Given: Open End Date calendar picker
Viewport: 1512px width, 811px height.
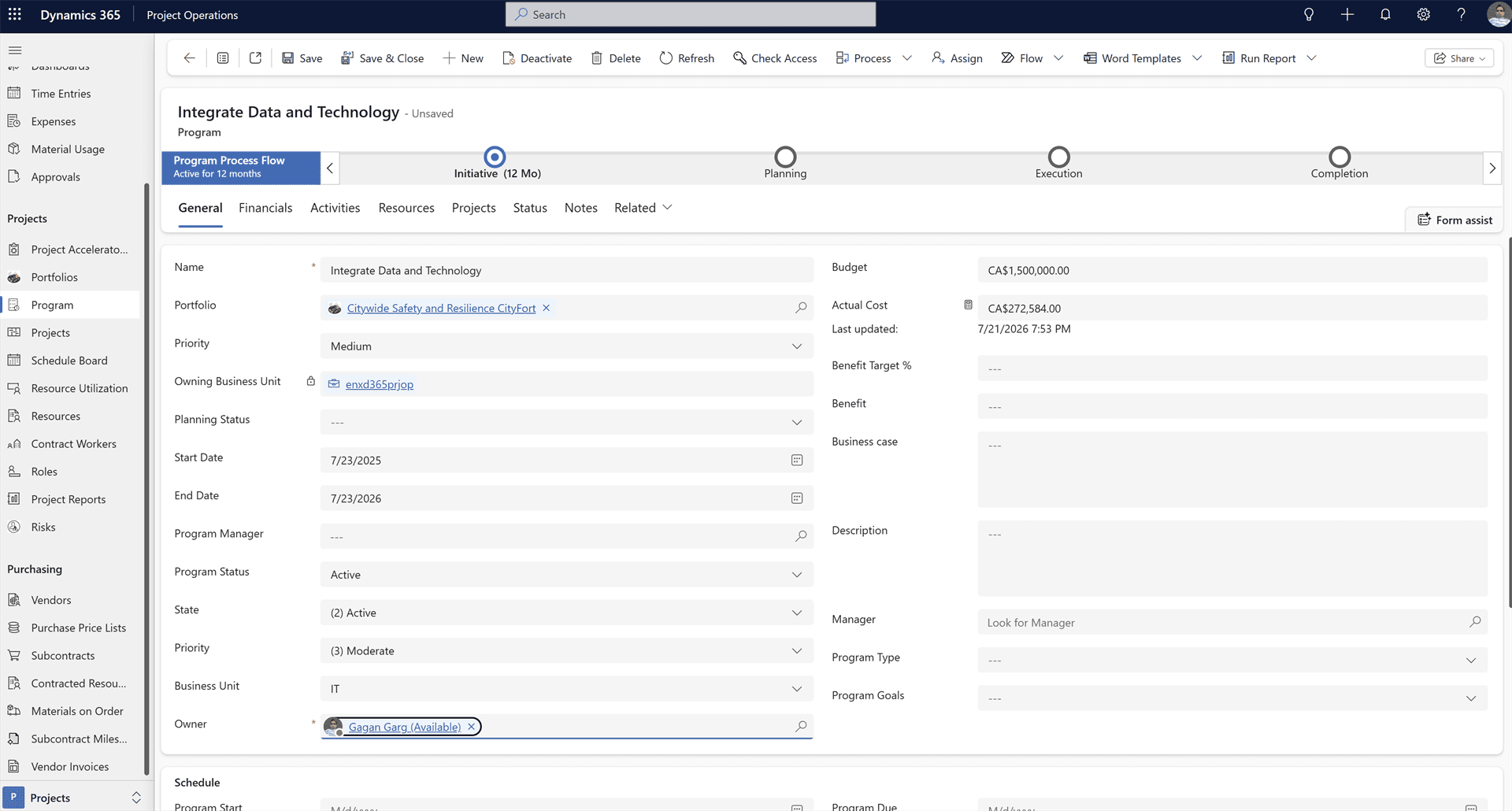Looking at the screenshot, I should point(797,498).
